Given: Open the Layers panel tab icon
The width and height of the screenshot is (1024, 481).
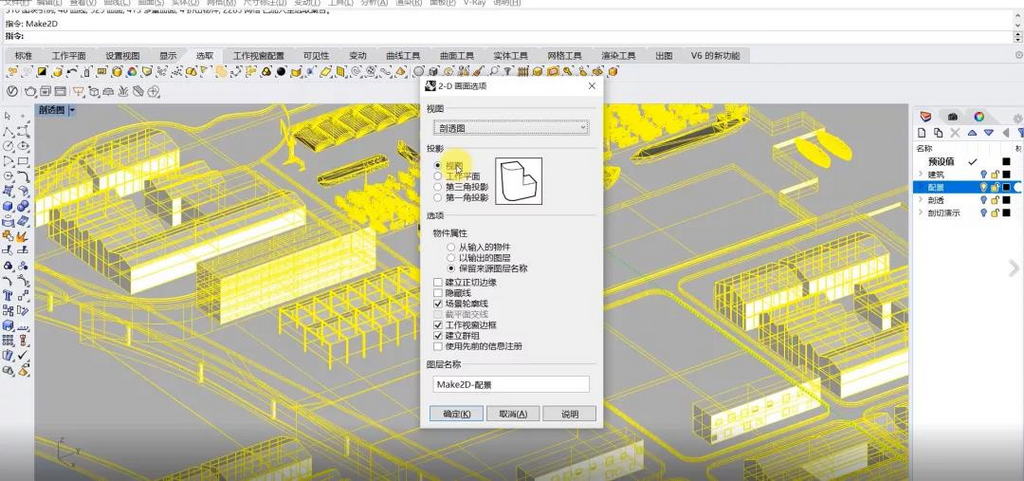Looking at the screenshot, I should 925,117.
